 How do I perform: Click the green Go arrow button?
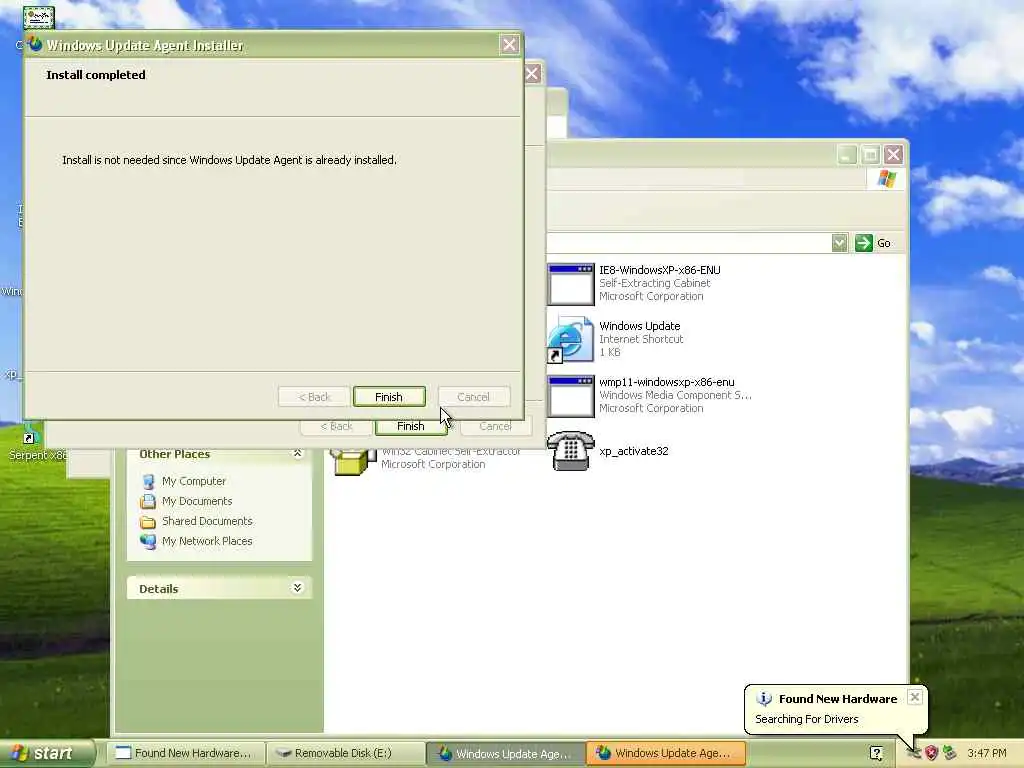[x=863, y=243]
